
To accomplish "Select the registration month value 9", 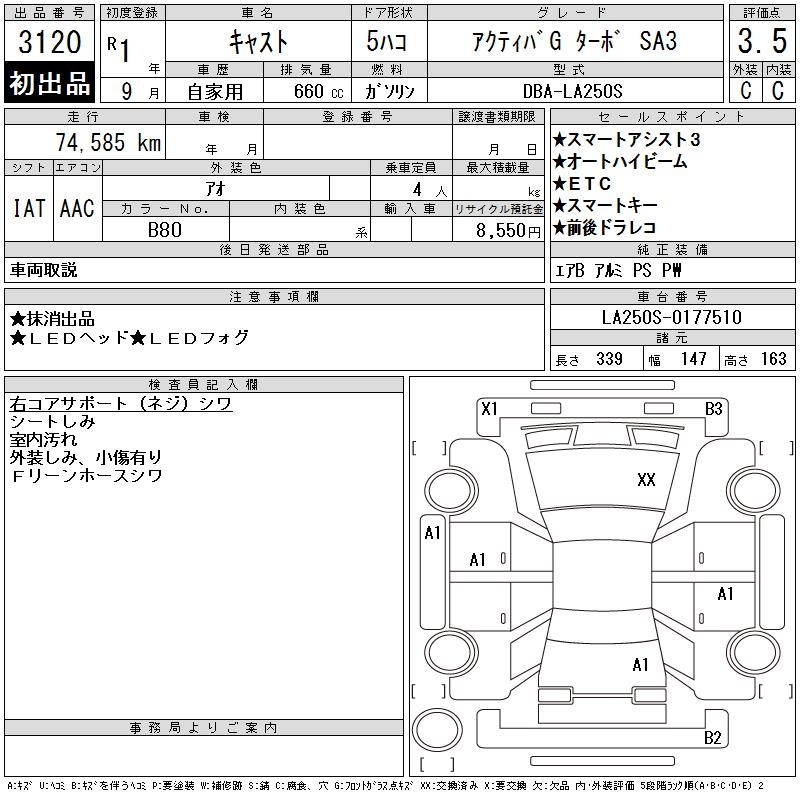I will coord(127,91).
